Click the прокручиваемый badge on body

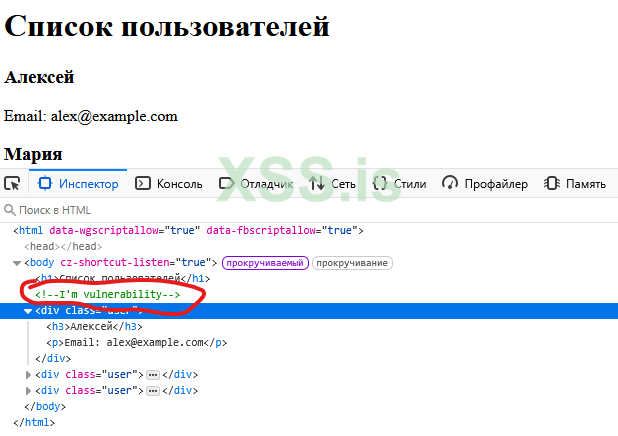pyautogui.click(x=265, y=263)
